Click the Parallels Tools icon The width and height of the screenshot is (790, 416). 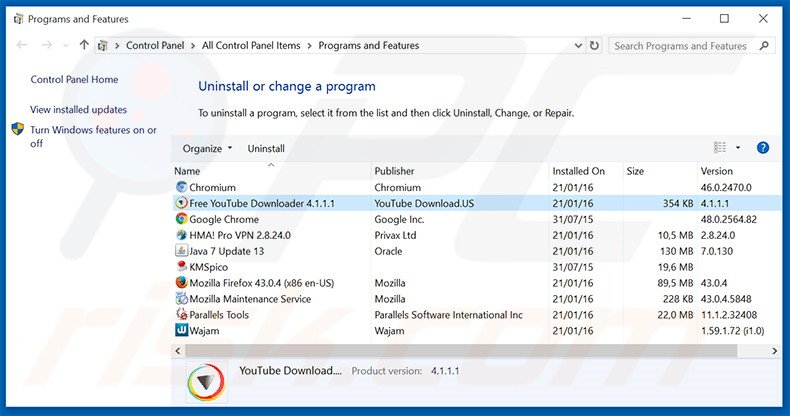click(x=181, y=314)
